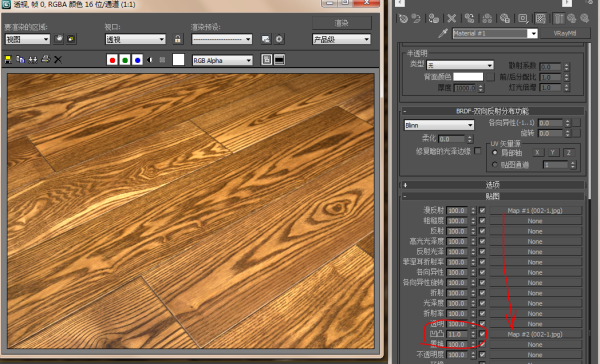Click the bump amount spinner arrows
The width and height of the screenshot is (600, 364).
[473, 334]
